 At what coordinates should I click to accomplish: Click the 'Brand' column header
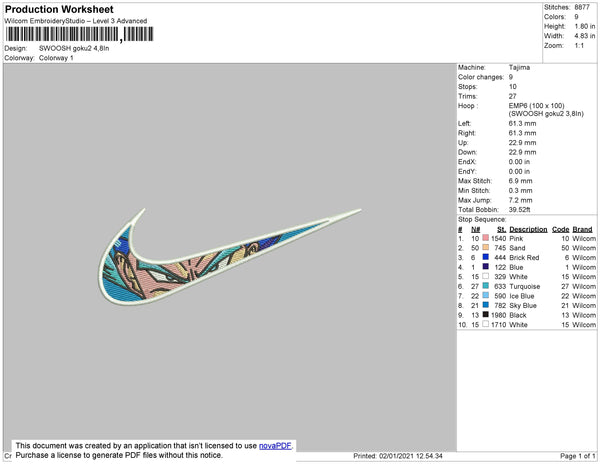(x=582, y=229)
